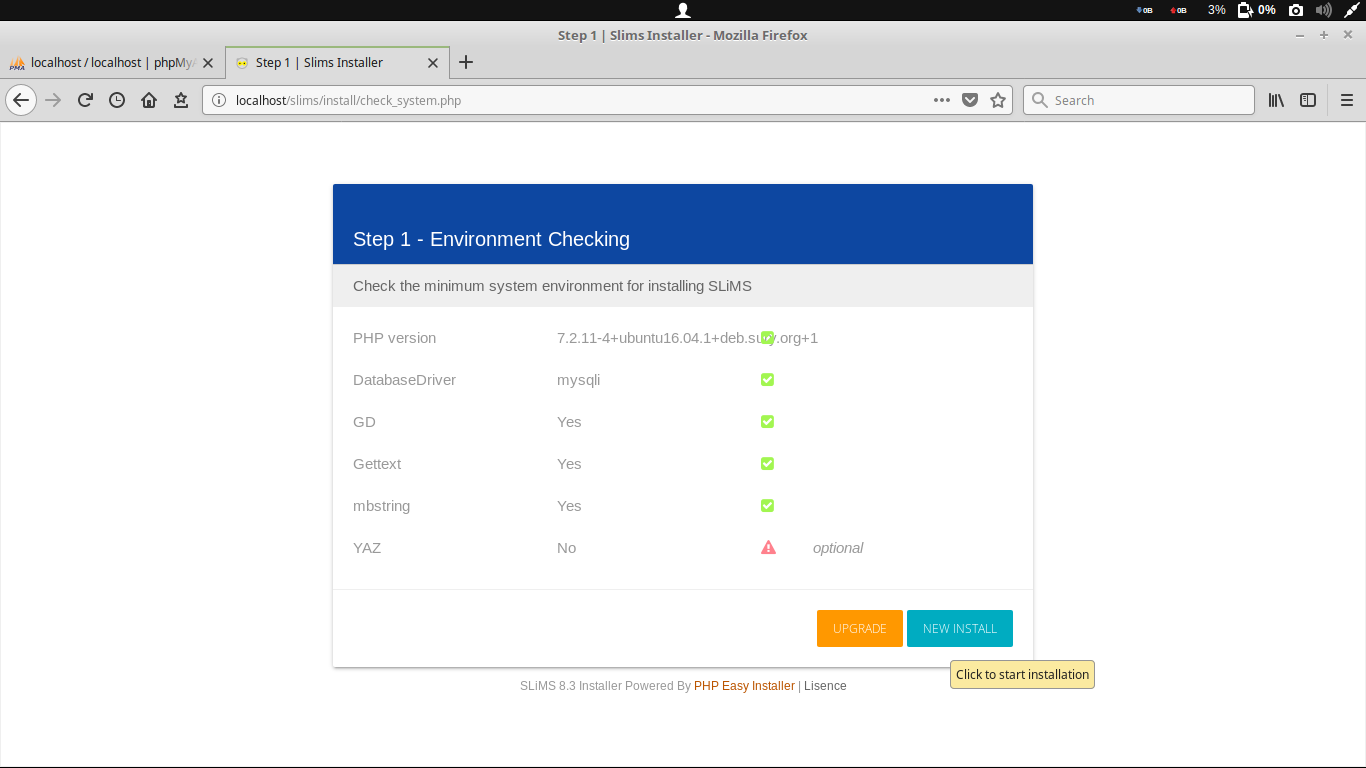Reload the current page
The width and height of the screenshot is (1366, 768).
click(85, 100)
